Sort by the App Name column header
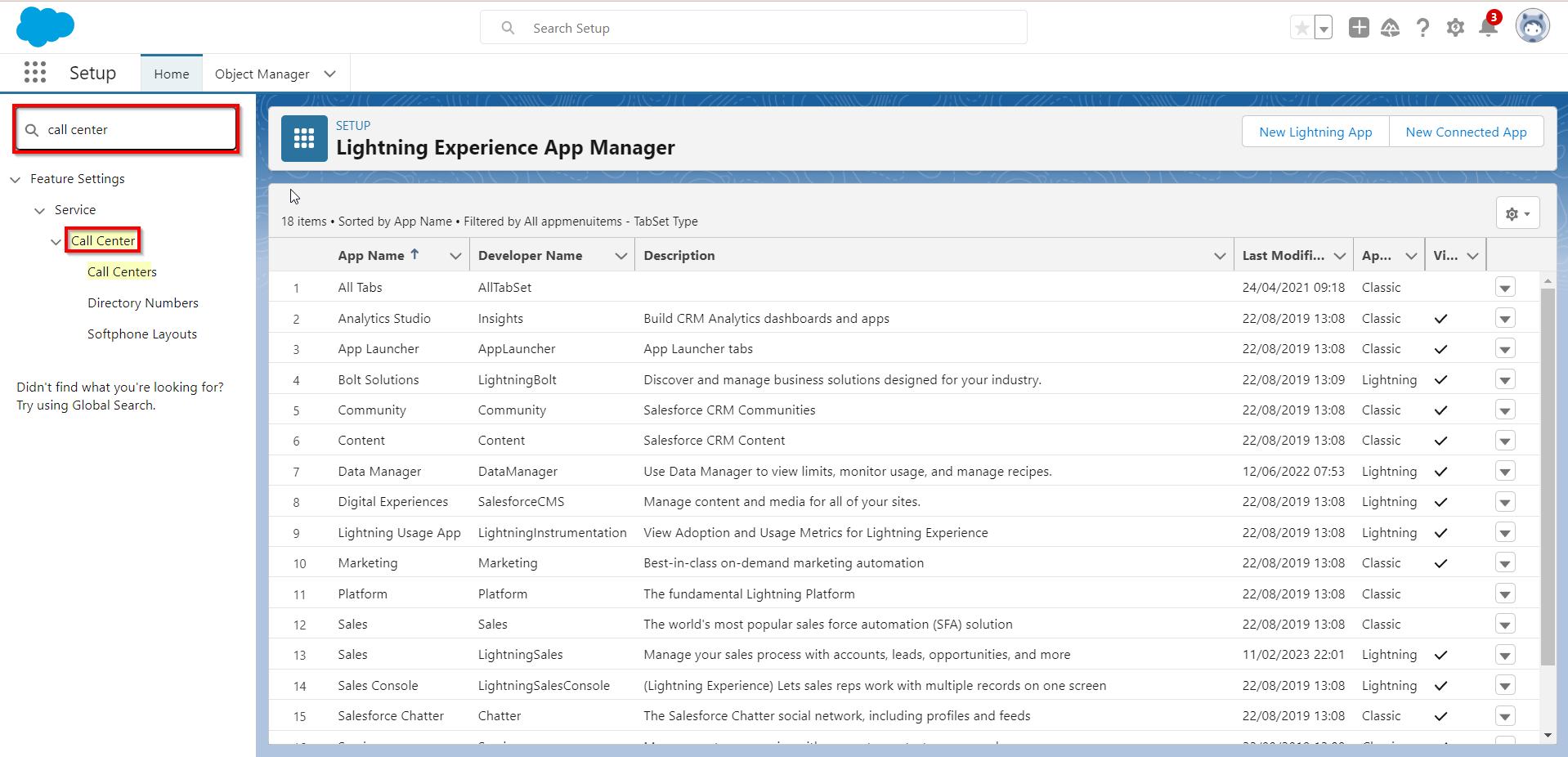The image size is (1568, 757). tap(371, 255)
